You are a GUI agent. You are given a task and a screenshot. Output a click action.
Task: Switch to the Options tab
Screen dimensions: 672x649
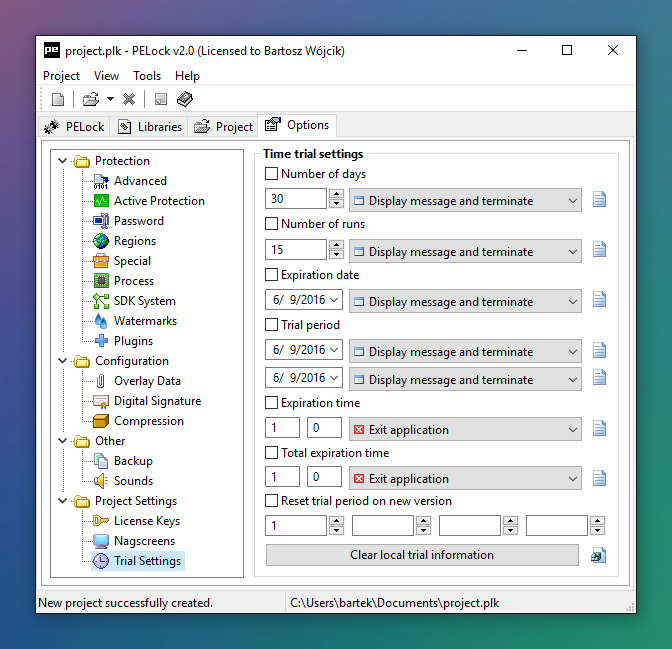pyautogui.click(x=297, y=125)
